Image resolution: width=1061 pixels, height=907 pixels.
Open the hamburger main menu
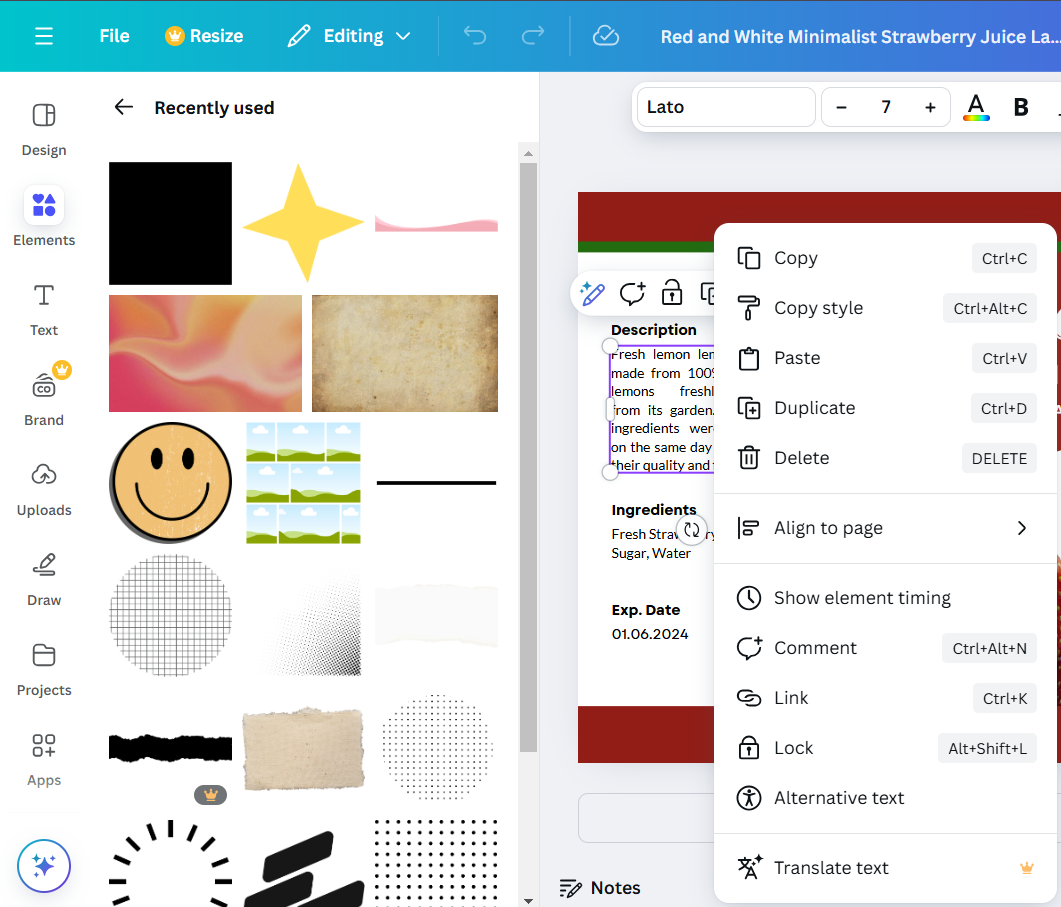pyautogui.click(x=44, y=36)
